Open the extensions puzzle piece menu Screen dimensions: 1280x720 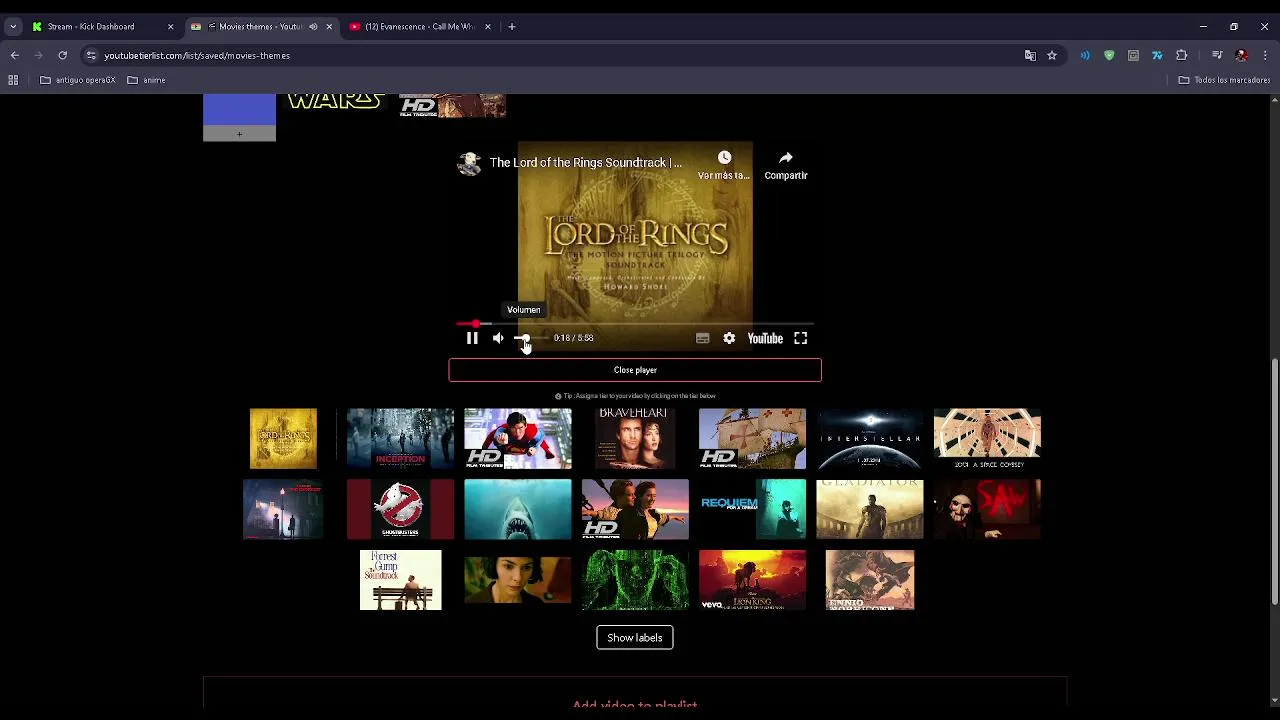[x=1181, y=56]
